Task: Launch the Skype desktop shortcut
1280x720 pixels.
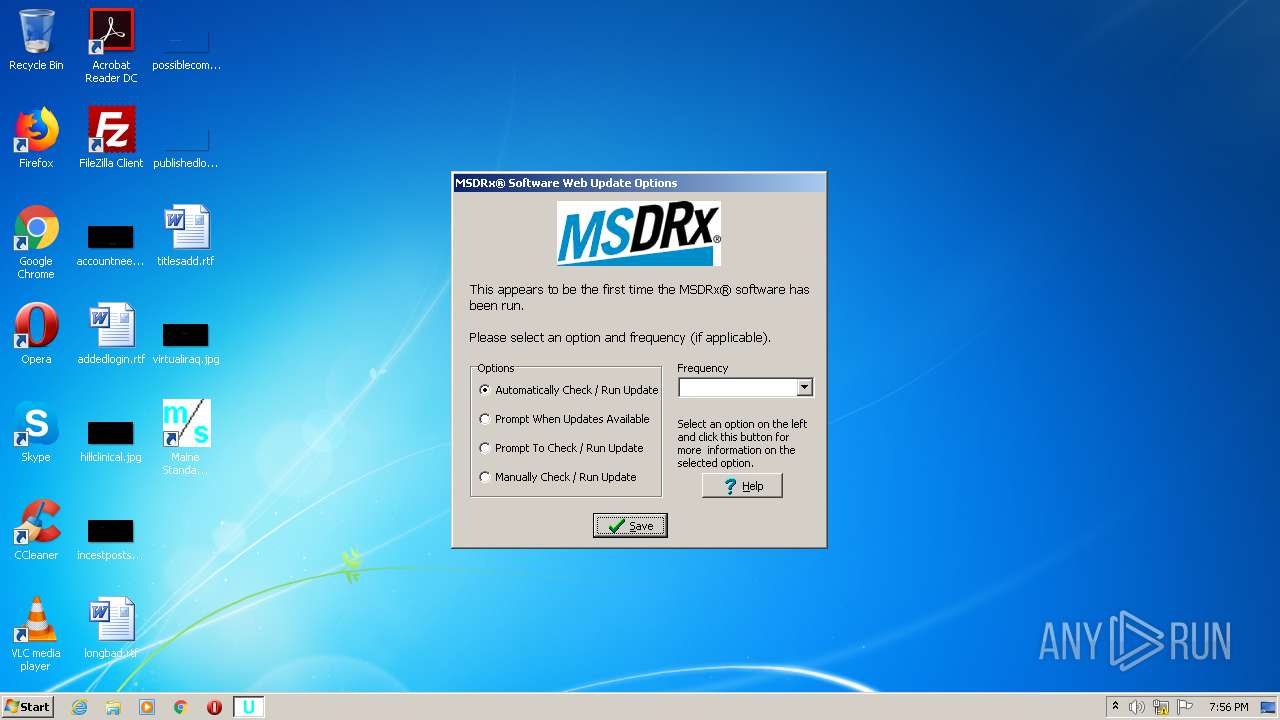Action: click(x=36, y=432)
